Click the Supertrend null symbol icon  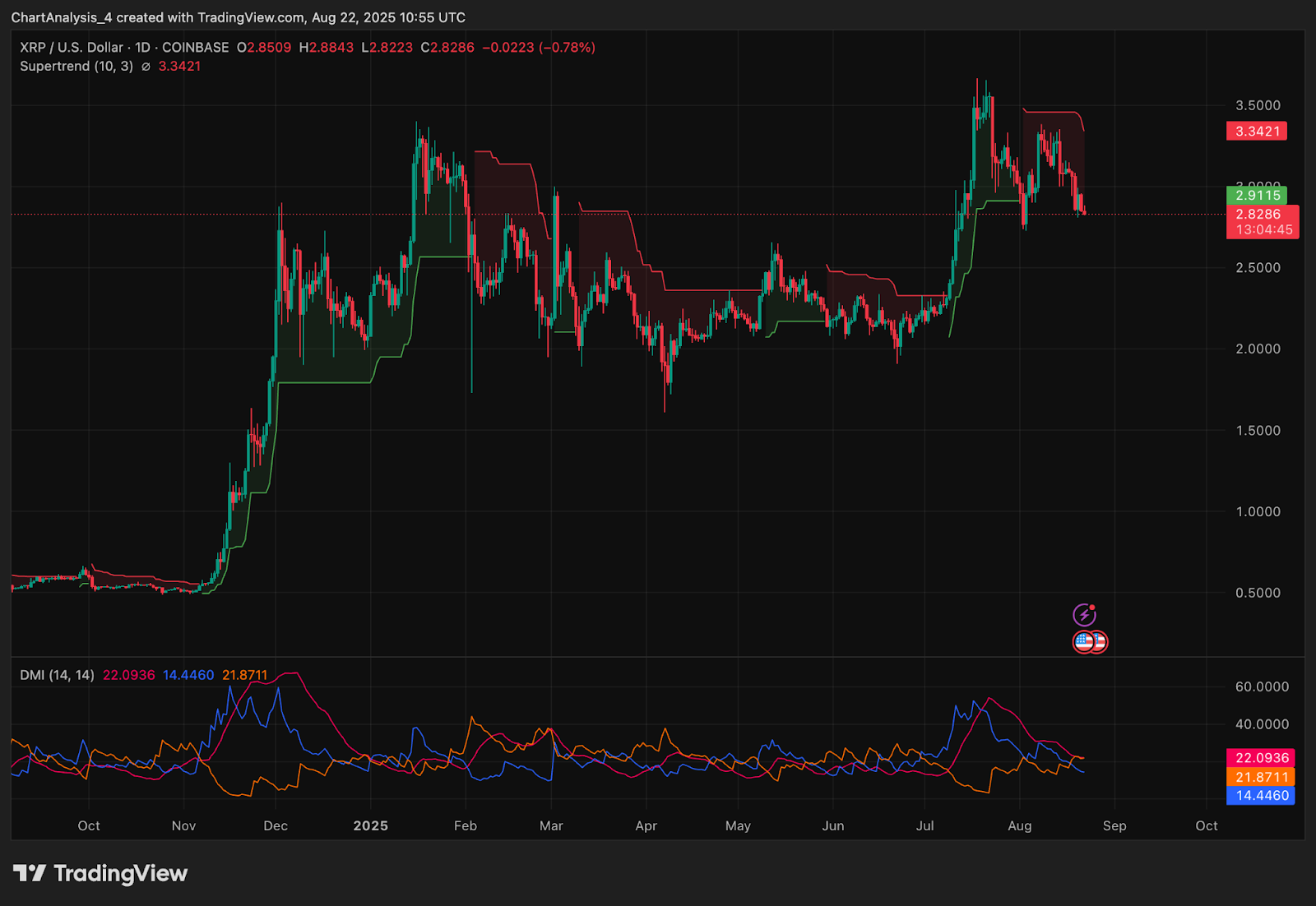tap(146, 67)
